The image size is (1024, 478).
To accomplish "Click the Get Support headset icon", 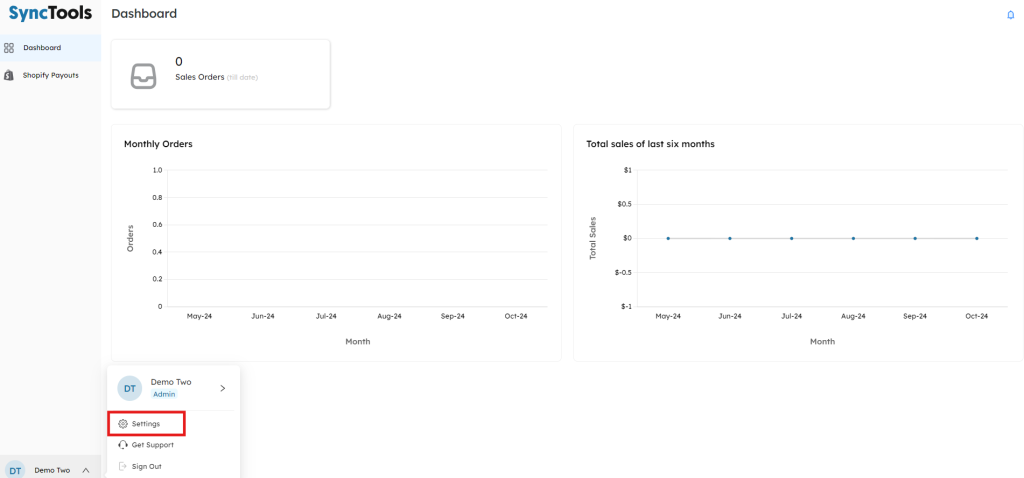I will pos(123,445).
